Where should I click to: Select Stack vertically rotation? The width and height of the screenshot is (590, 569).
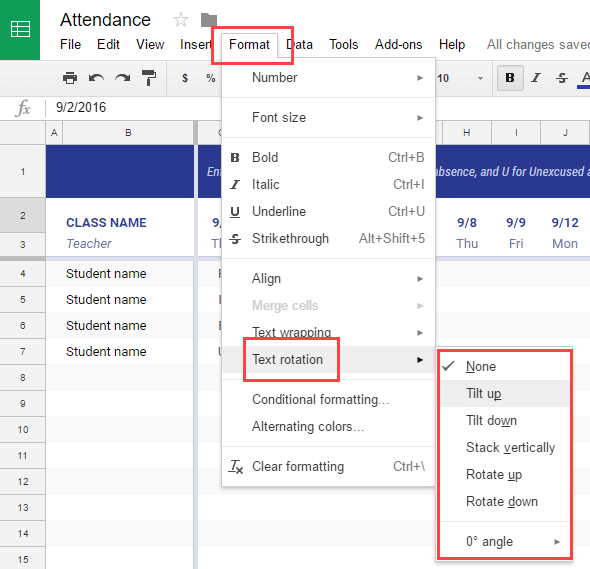(x=505, y=447)
